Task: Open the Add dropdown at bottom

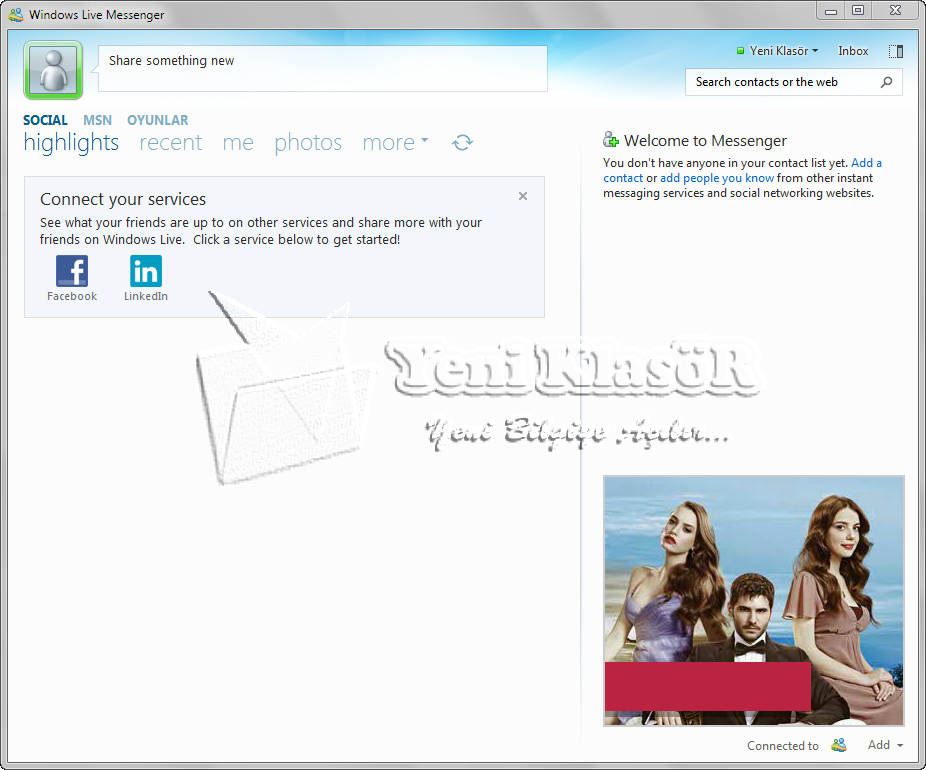Action: click(885, 745)
